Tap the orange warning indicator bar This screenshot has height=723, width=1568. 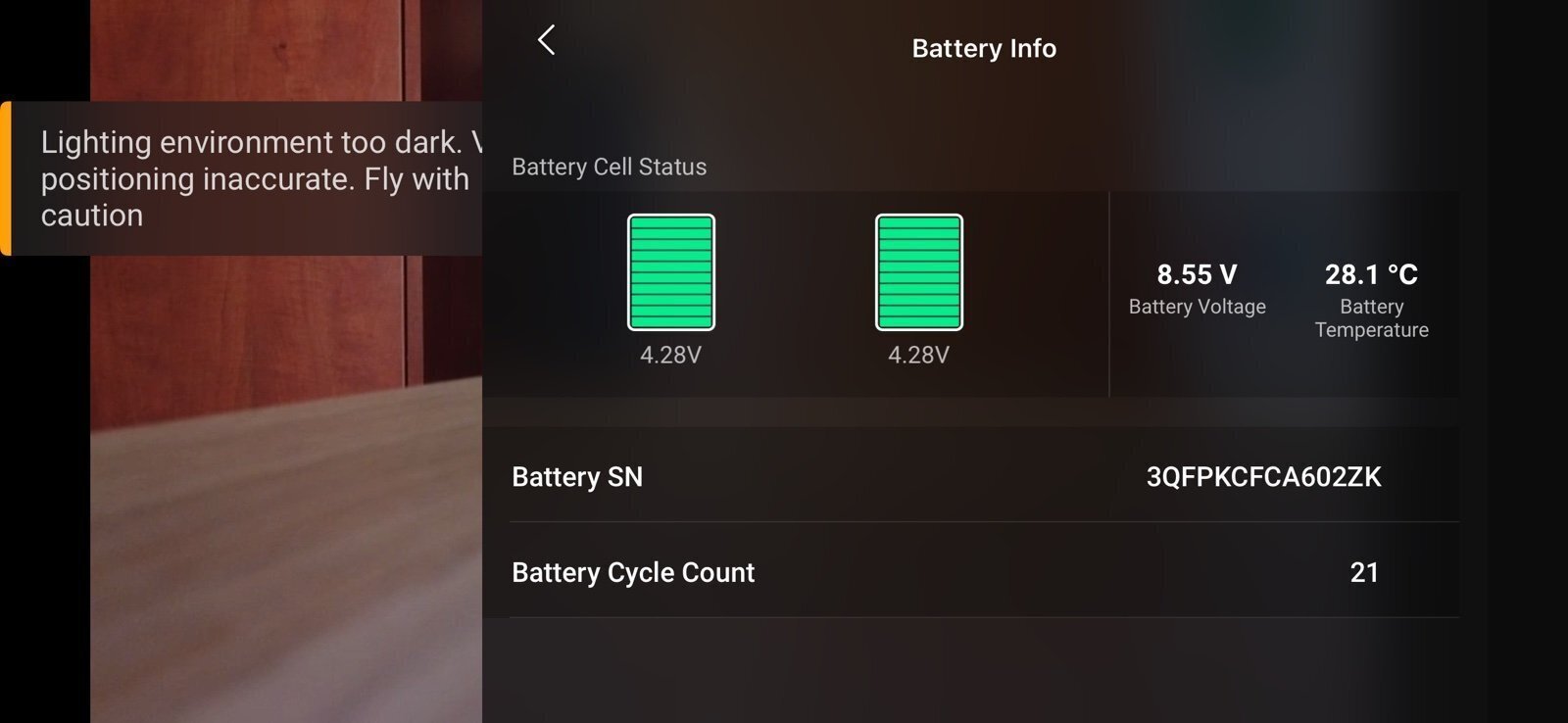(x=5, y=178)
